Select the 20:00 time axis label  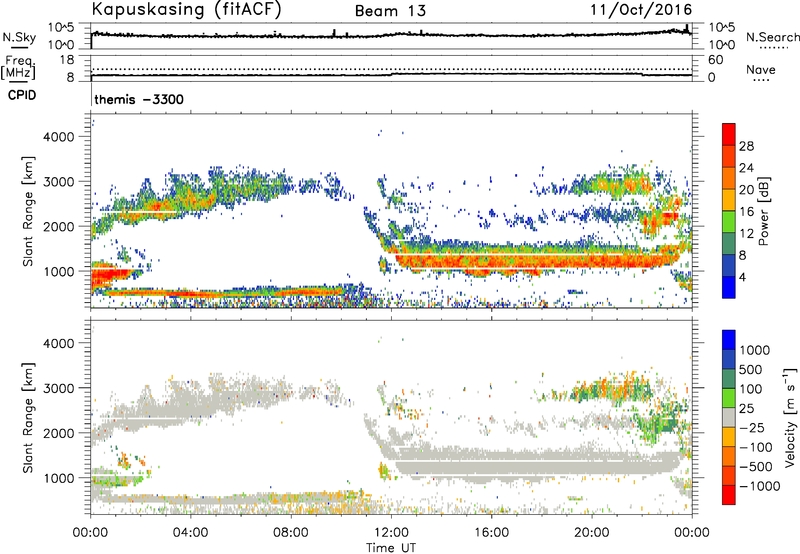[x=591, y=533]
